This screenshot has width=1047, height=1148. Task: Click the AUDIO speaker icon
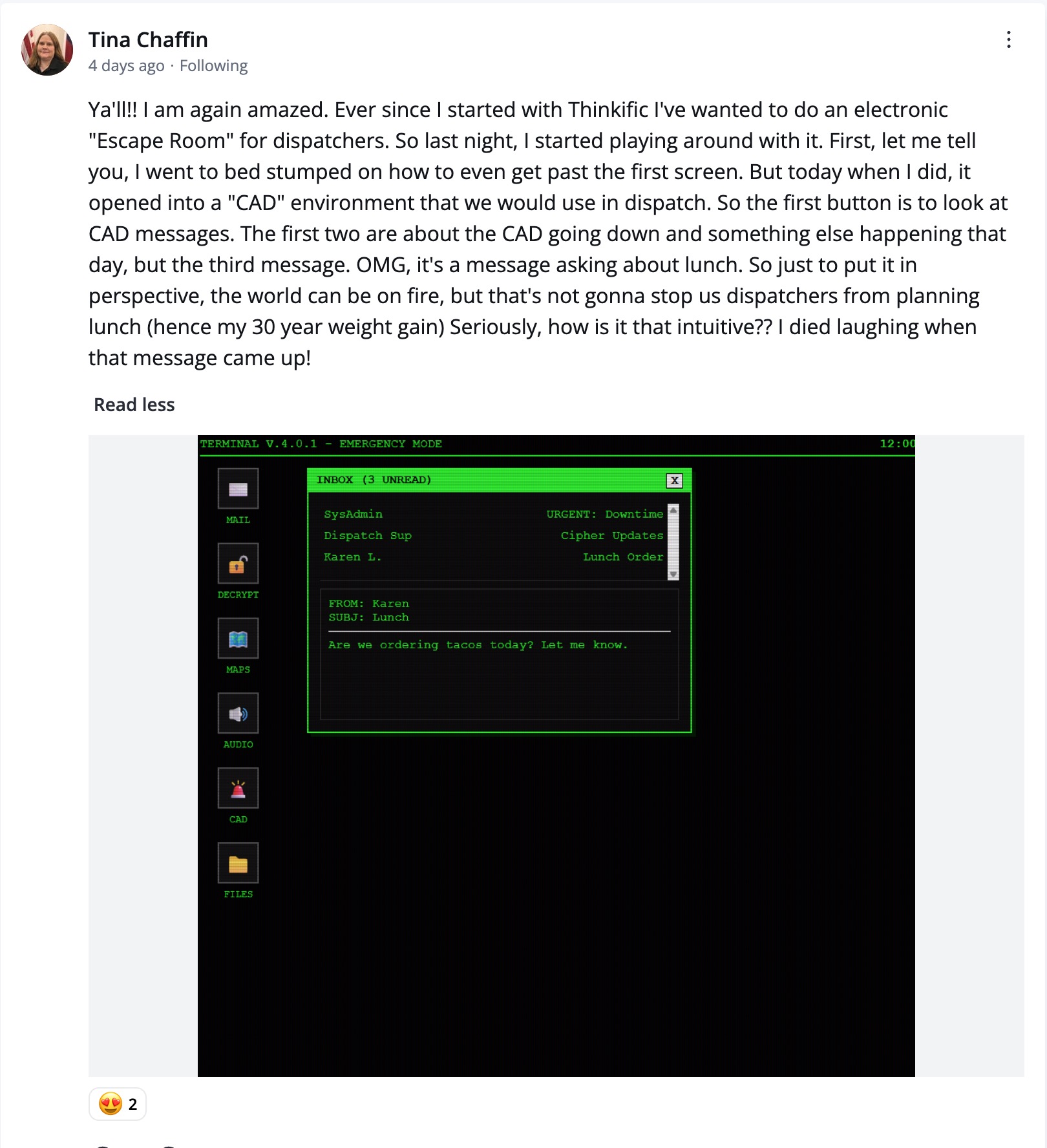238,713
